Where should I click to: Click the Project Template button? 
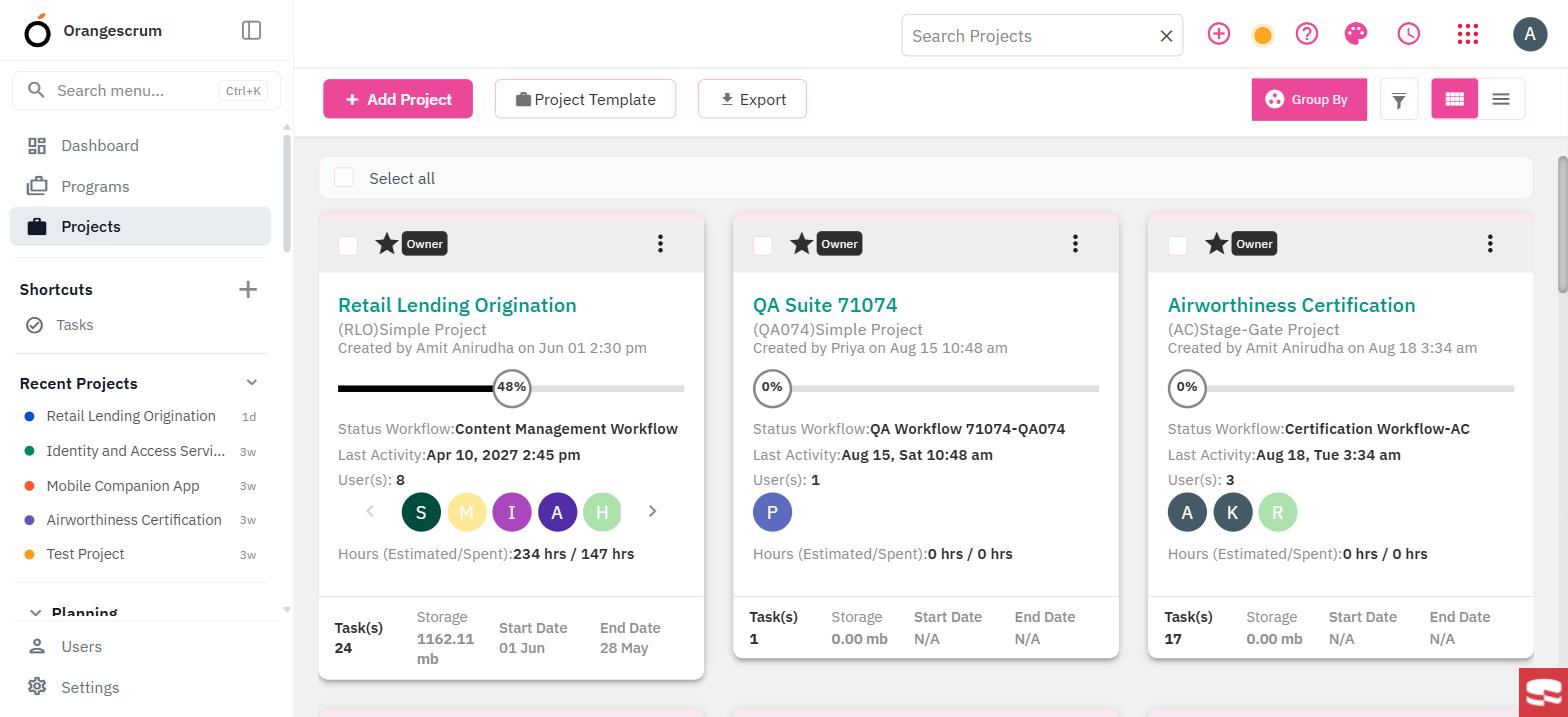(585, 99)
